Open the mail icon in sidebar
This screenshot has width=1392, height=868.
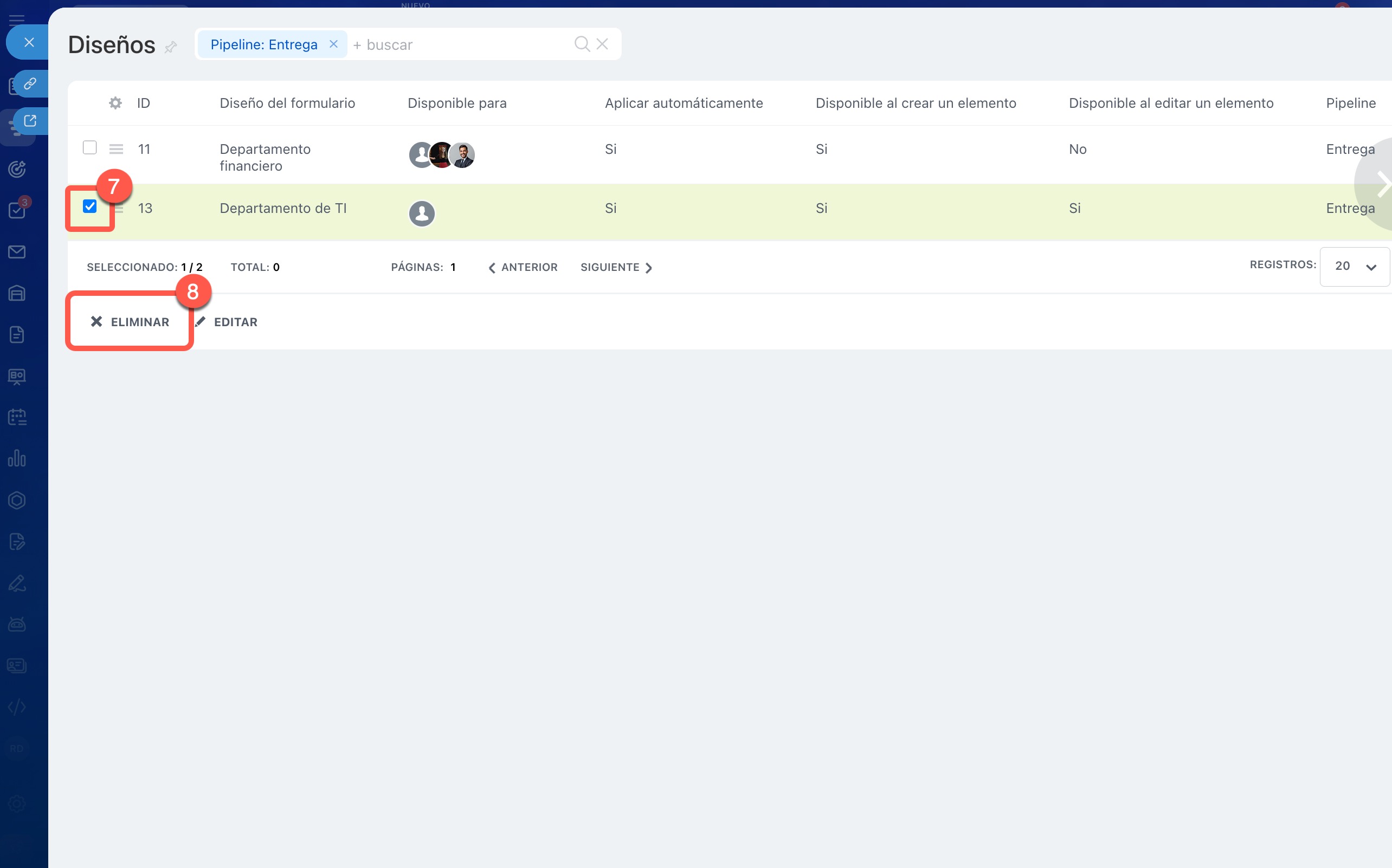click(x=17, y=252)
